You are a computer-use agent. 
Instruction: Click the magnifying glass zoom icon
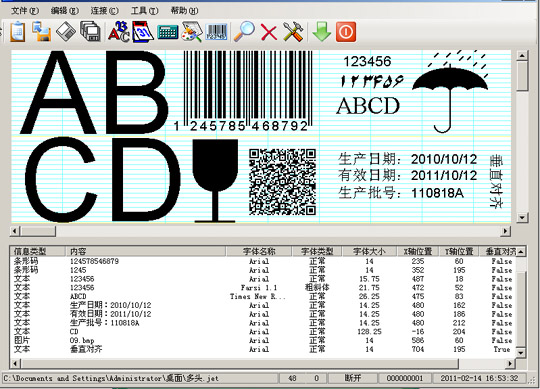(x=244, y=32)
